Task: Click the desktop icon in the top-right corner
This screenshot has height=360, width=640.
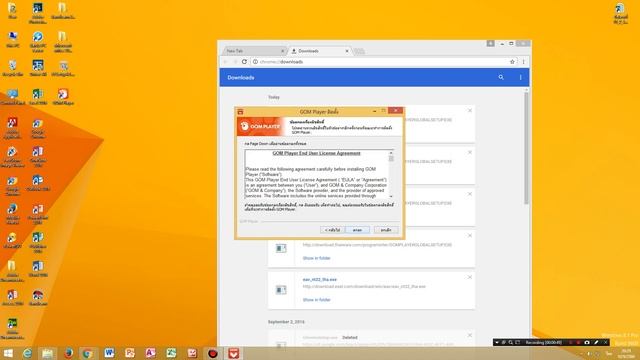Action: point(620,12)
